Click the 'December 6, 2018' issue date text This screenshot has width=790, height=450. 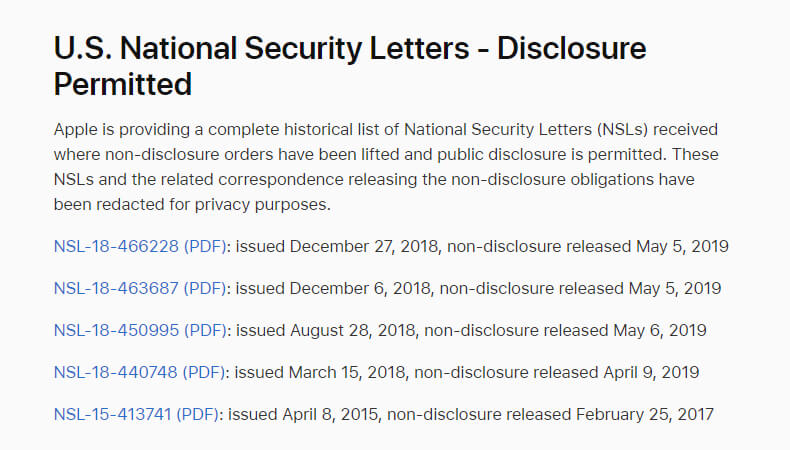[360, 288]
